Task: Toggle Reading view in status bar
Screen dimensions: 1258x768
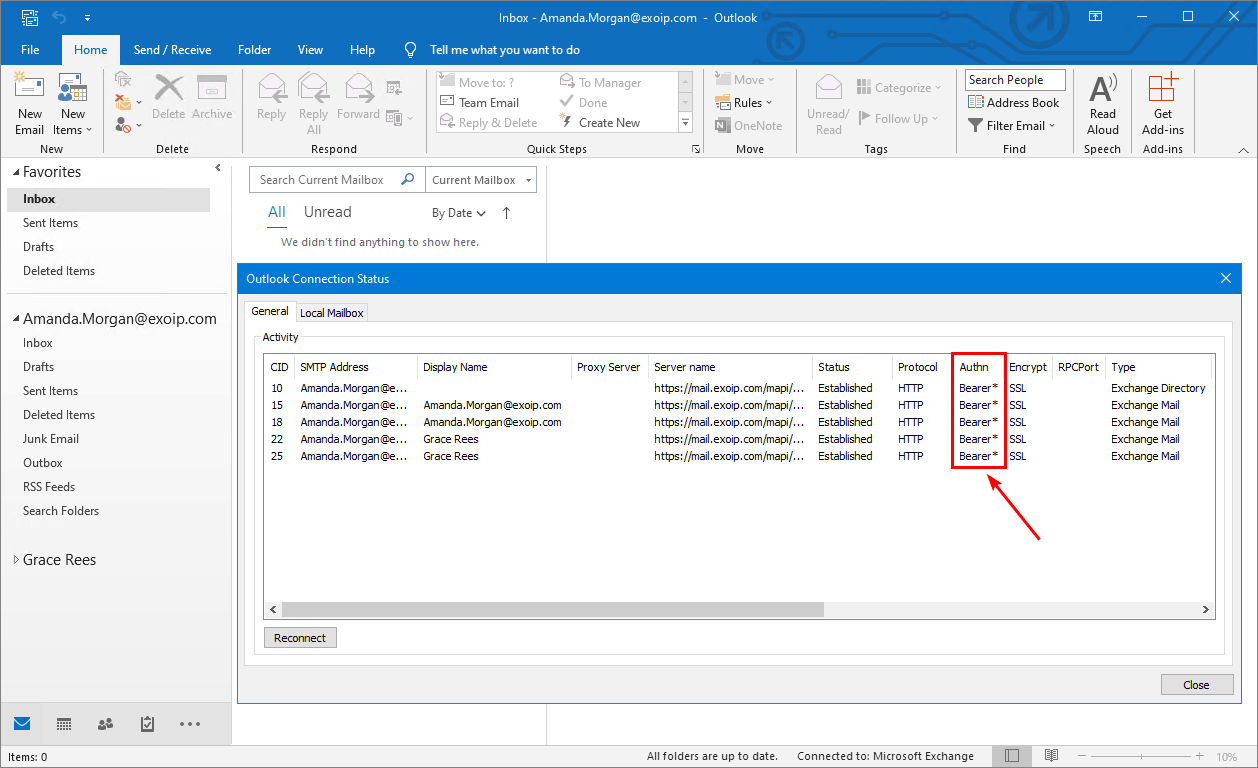Action: [1051, 756]
